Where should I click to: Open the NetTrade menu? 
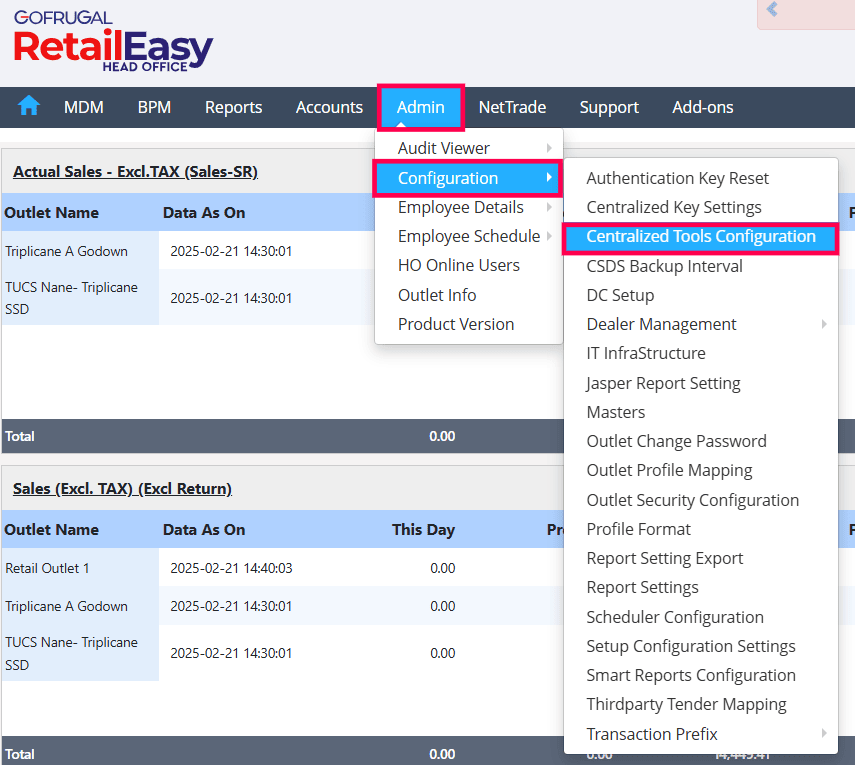(512, 107)
